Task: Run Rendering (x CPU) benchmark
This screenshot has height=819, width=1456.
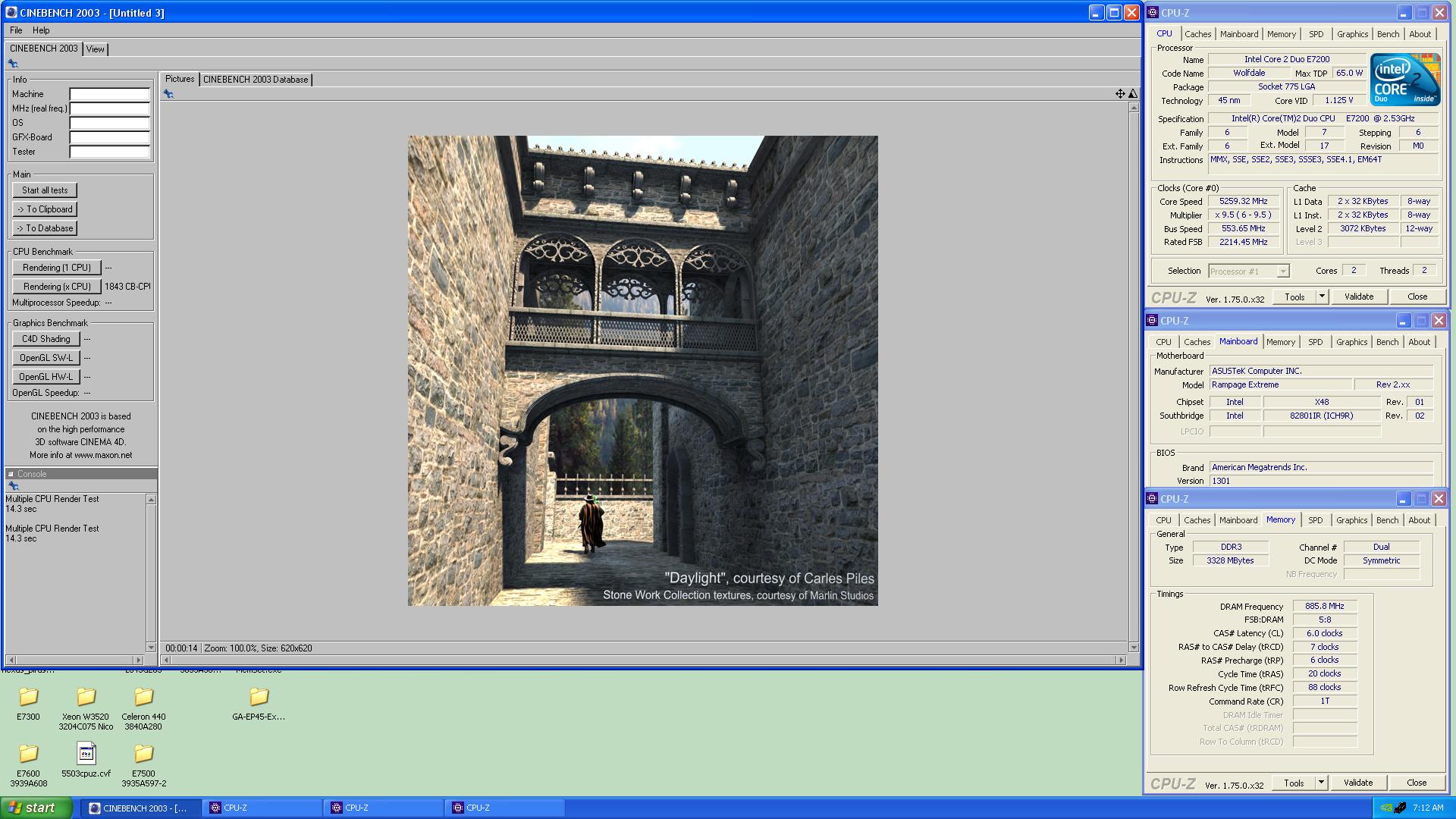Action: point(57,287)
